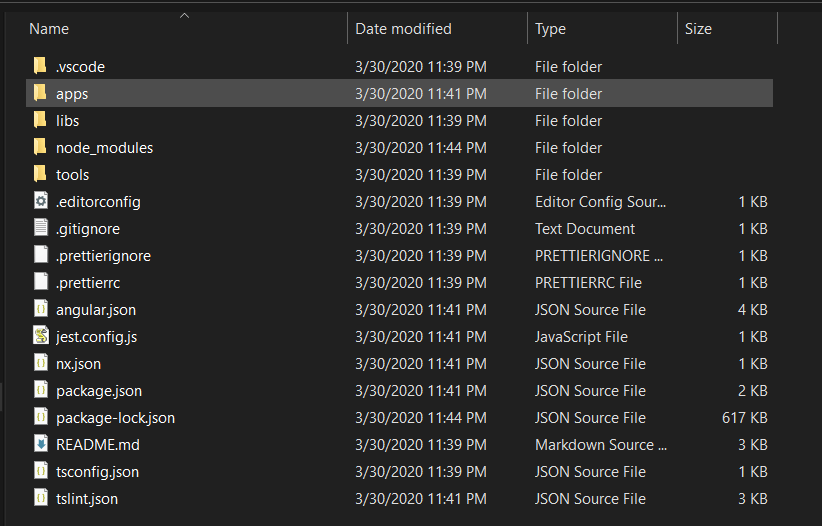Click the tslint.json file name
822x526 pixels.
click(x=86, y=498)
